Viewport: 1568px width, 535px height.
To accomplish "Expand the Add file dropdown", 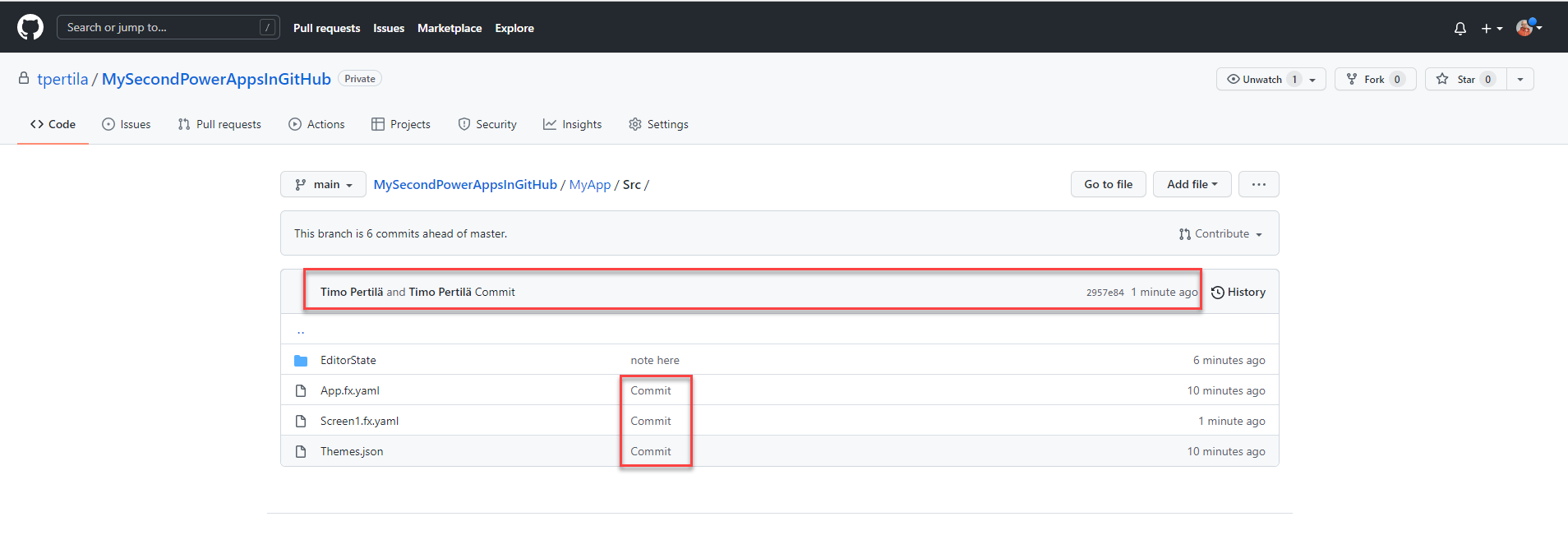I will pos(1191,185).
